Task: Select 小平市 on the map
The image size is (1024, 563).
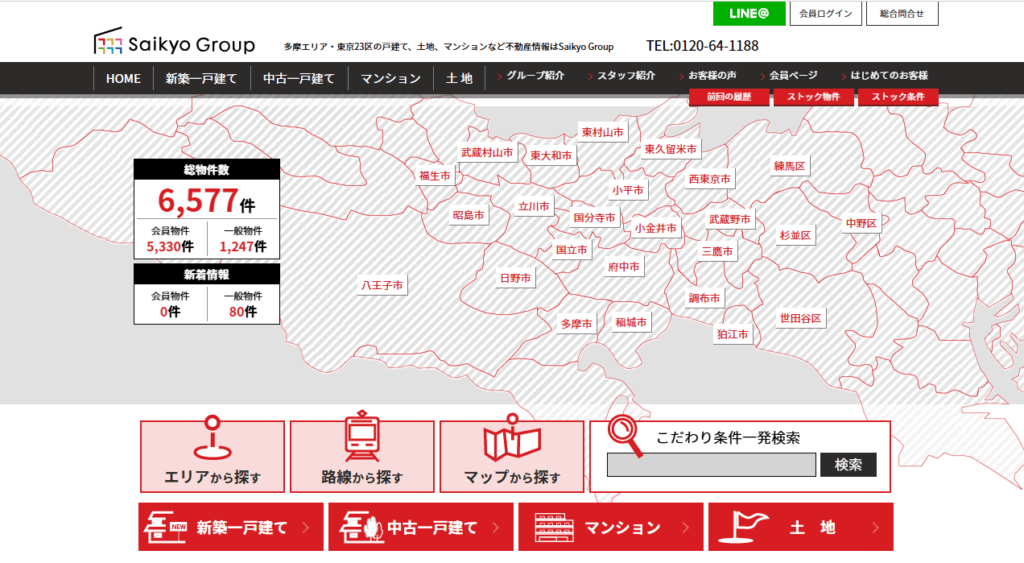Action: (628, 190)
